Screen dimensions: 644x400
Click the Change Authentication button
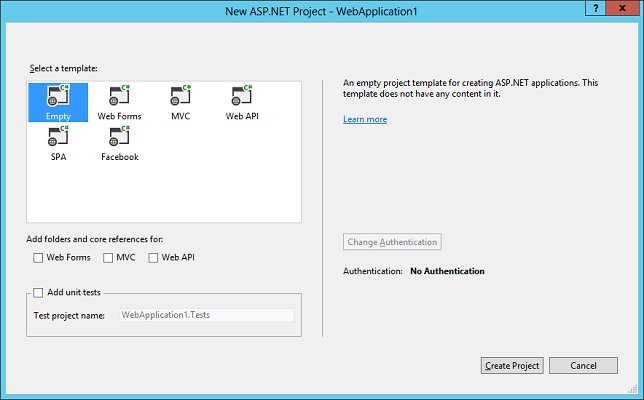coord(392,242)
